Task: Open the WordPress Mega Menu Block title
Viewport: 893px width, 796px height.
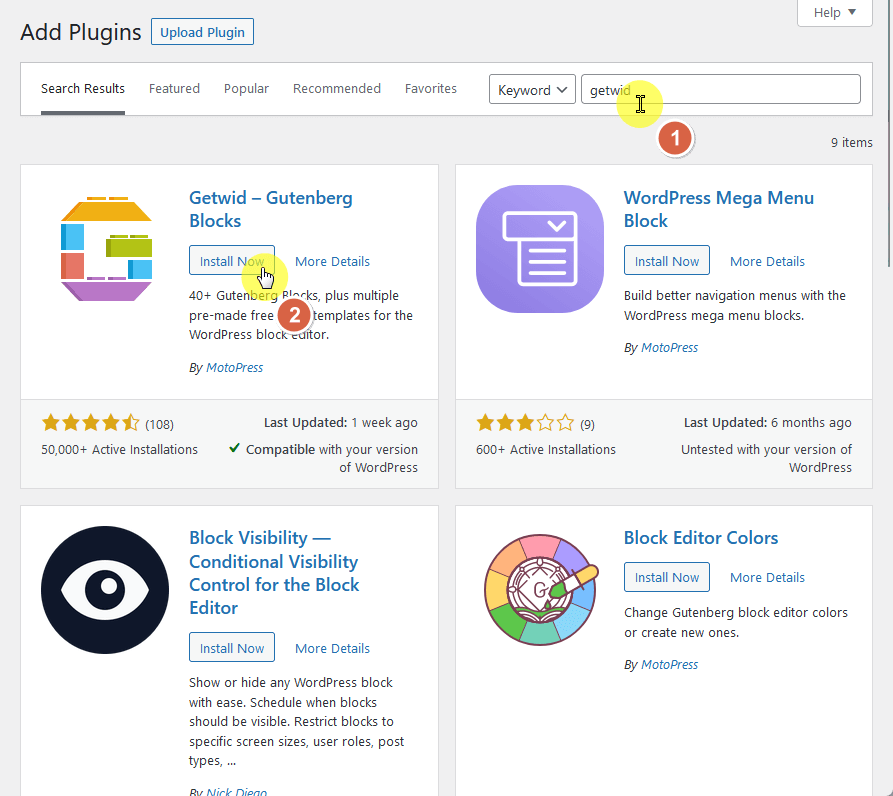Action: (x=719, y=209)
